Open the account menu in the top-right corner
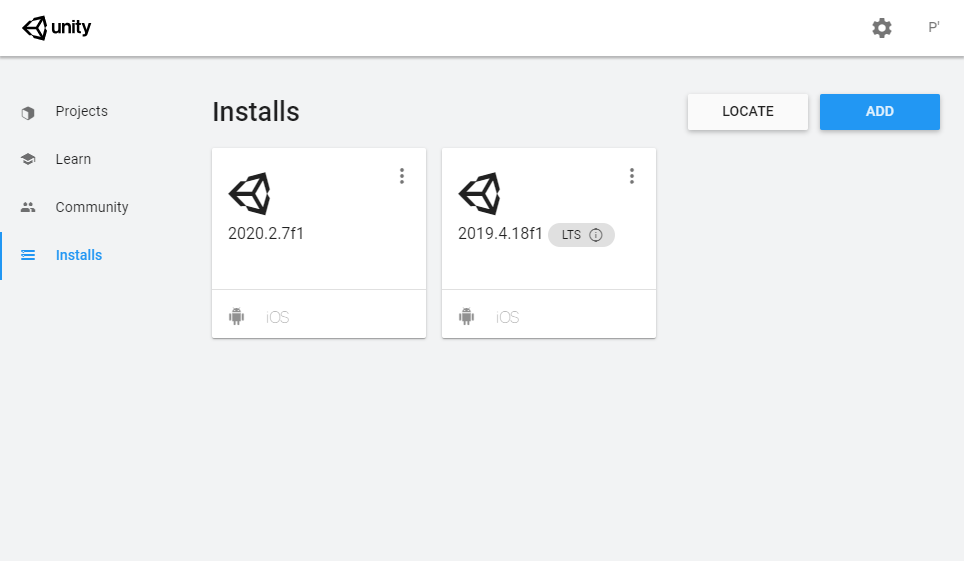This screenshot has height=561, width=964. (933, 28)
